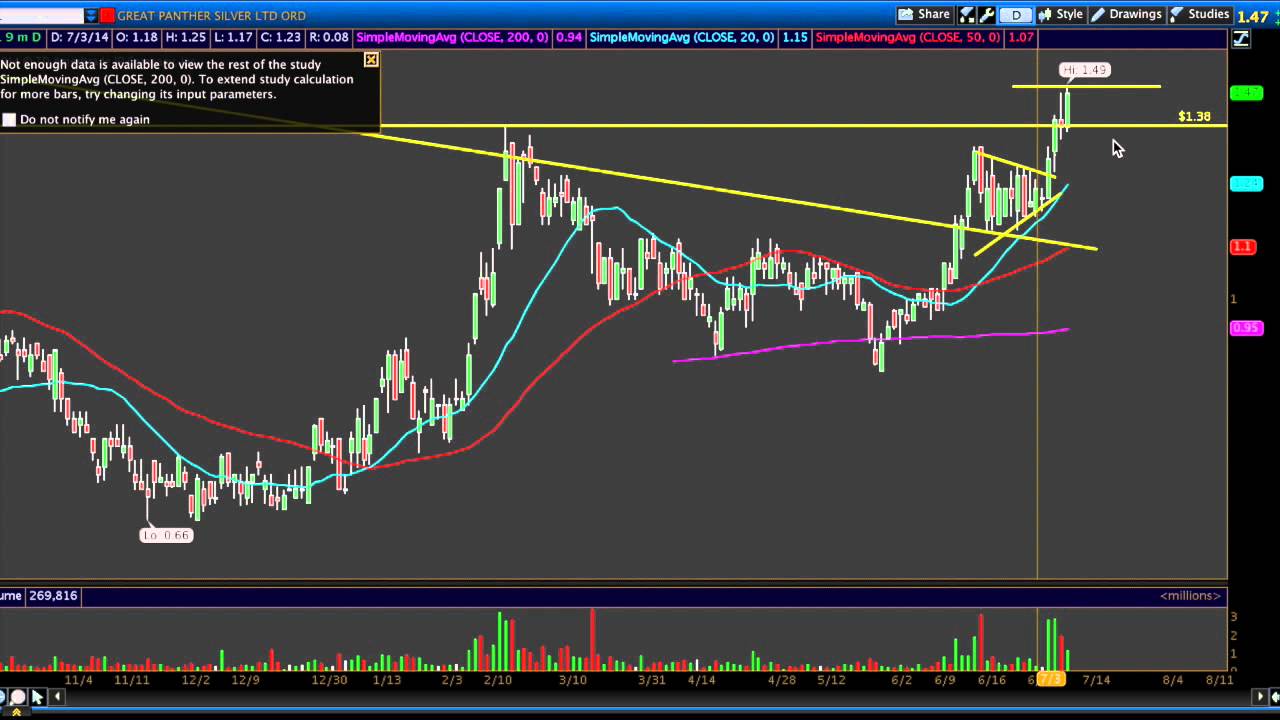The height and width of the screenshot is (720, 1280).
Task: Click the SimpleMovingAvg (CLOSE, 50, 0) label
Action: tap(908, 37)
